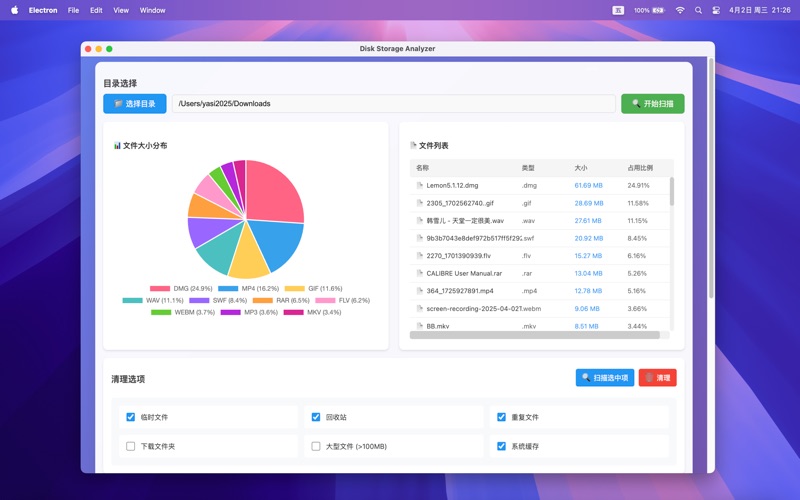800x500 pixels.
Task: Toggle the MP3 legend color swatch
Action: point(231,312)
